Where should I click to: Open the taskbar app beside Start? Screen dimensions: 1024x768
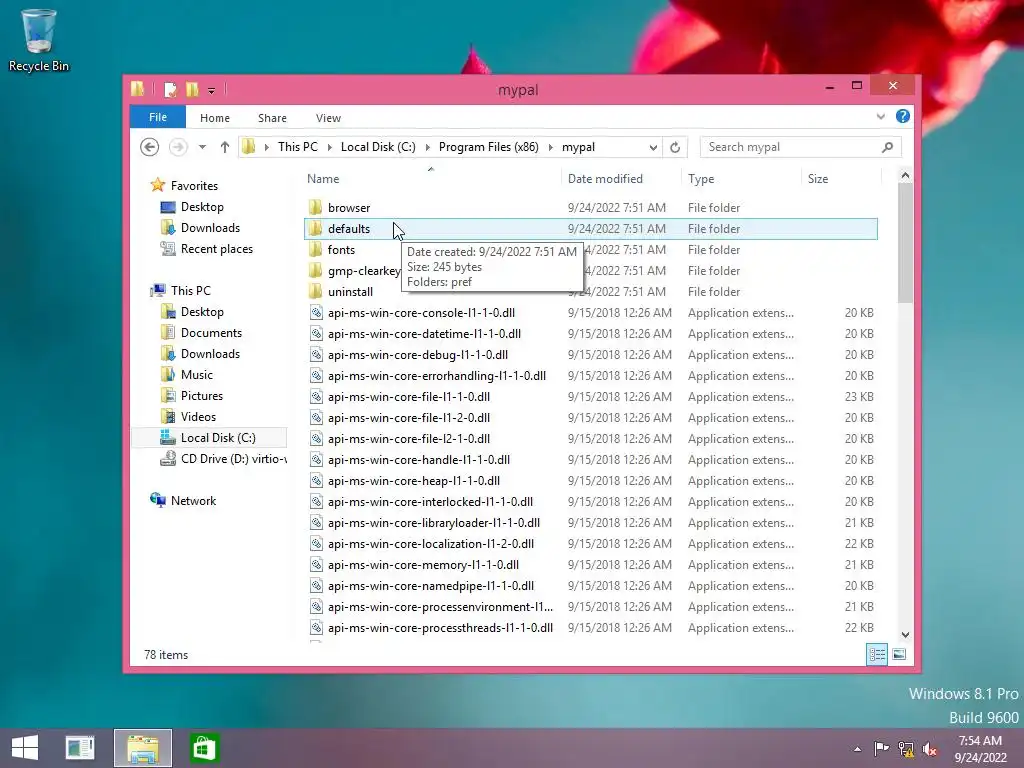pos(81,748)
